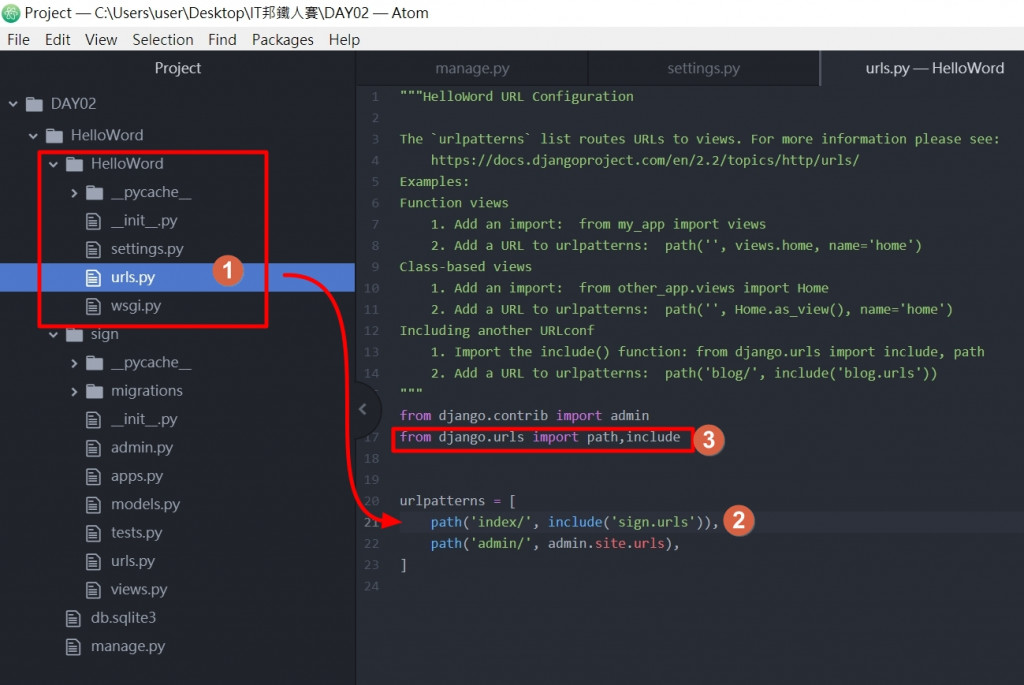This screenshot has height=685, width=1024.
Task: Open apps.py in the tree
Action: point(136,476)
